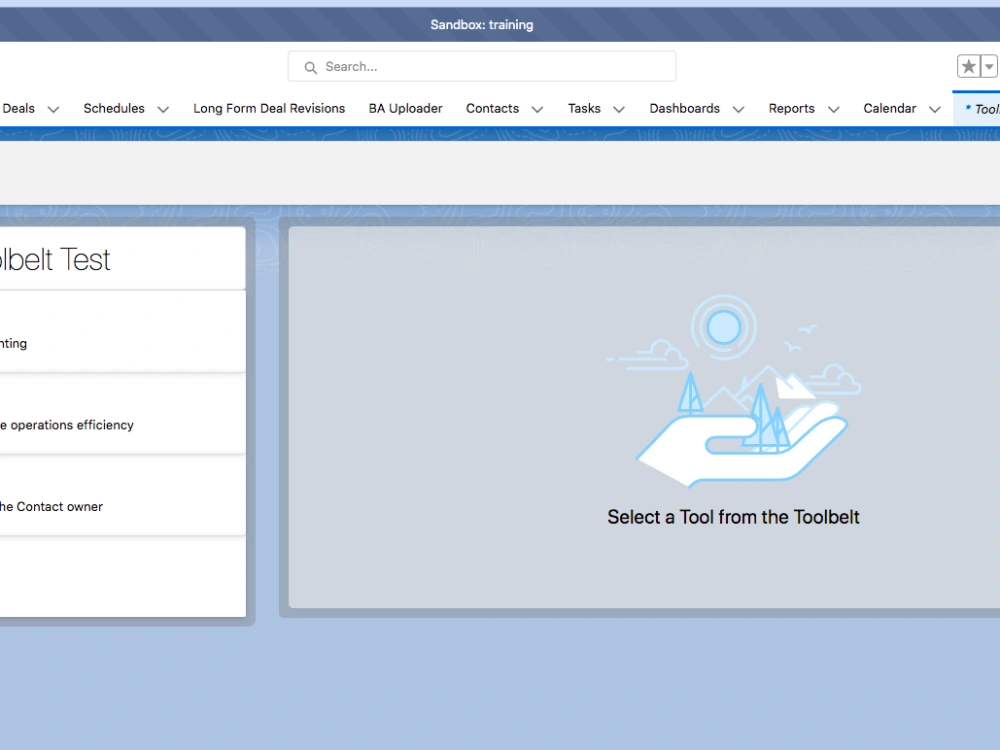1000x750 pixels.
Task: Open the Tasks tab
Action: tap(584, 108)
